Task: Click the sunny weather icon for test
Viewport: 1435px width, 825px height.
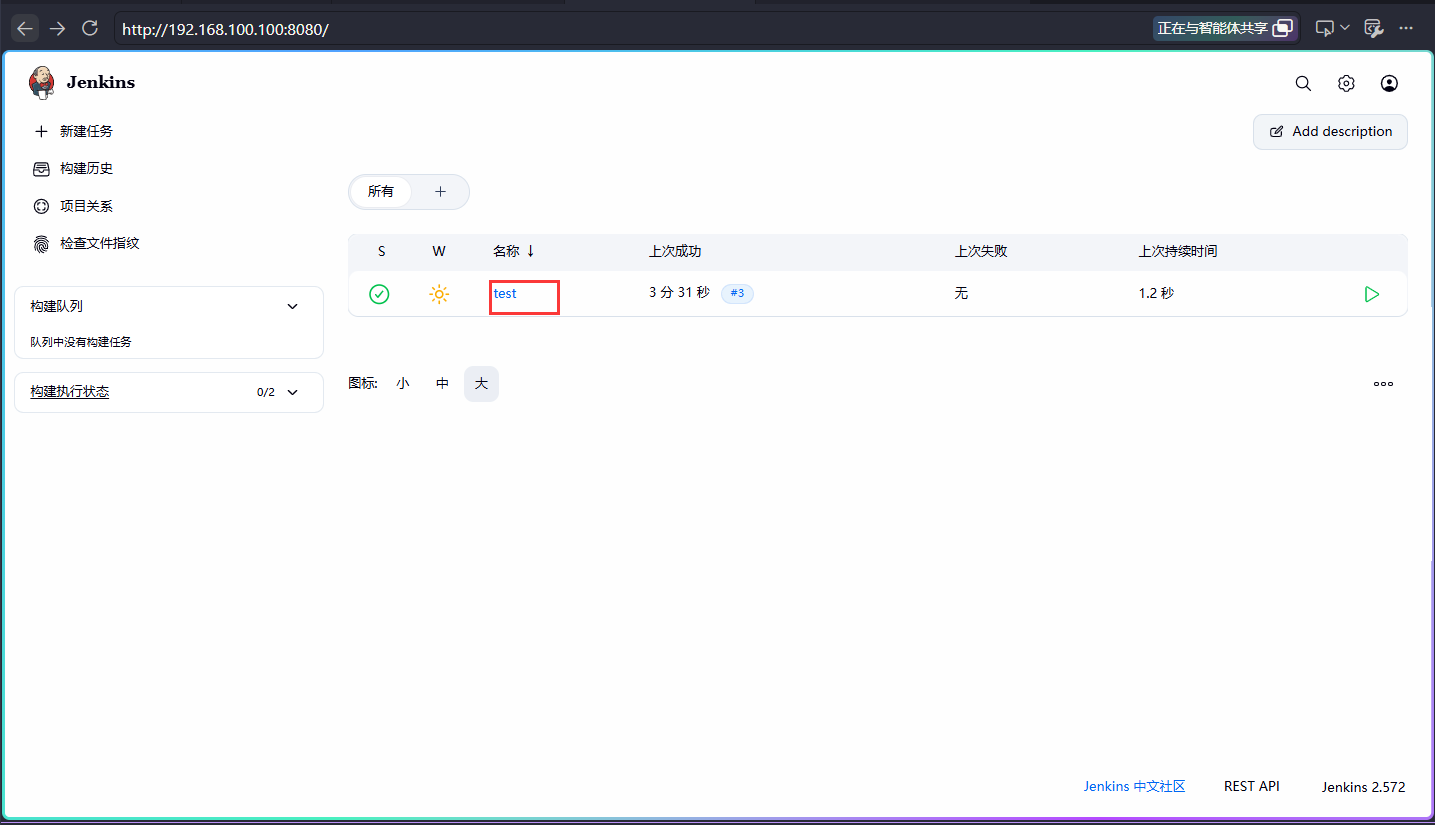Action: (439, 294)
